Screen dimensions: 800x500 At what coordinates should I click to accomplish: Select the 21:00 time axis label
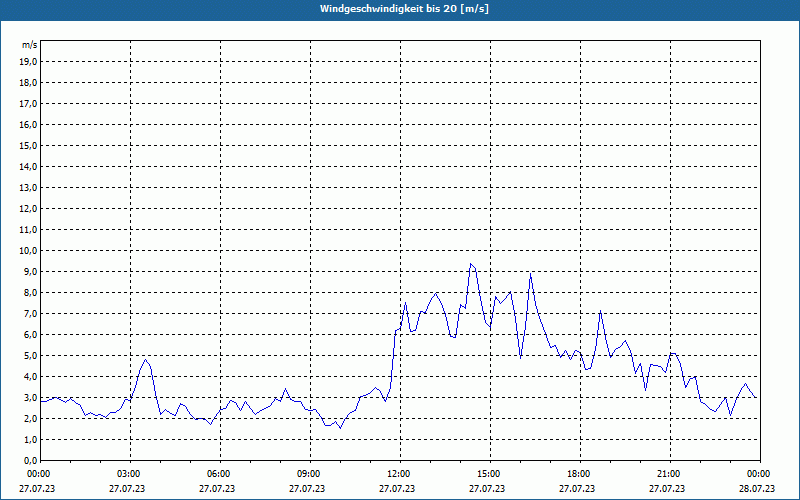coord(668,474)
